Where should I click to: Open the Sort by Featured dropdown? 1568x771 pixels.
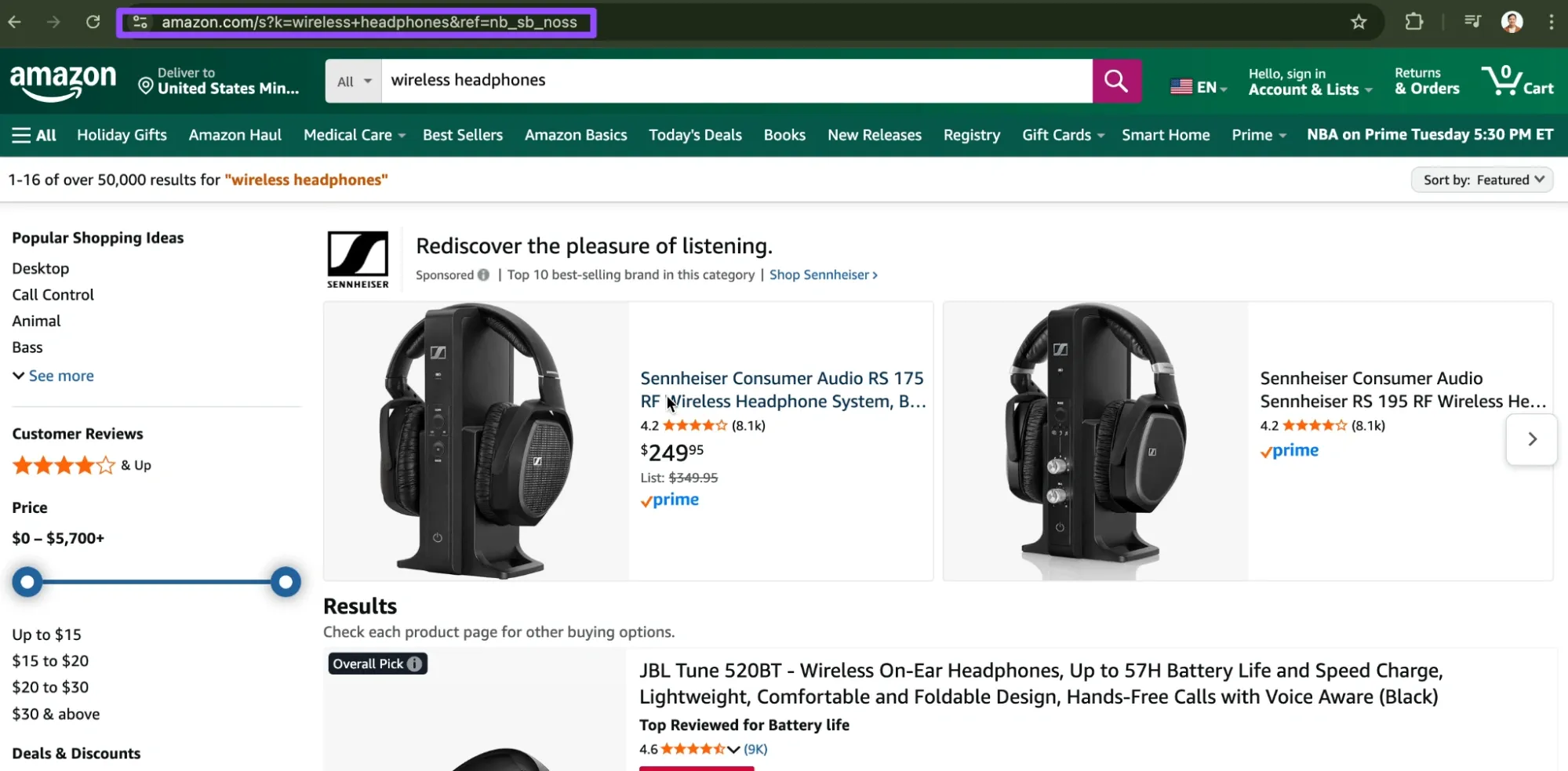click(x=1481, y=179)
